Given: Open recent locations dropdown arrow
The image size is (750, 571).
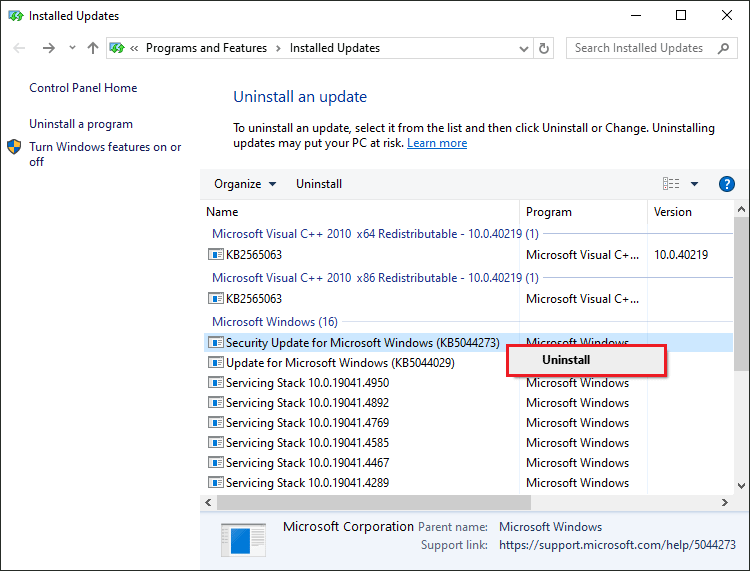Looking at the screenshot, I should coord(72,47).
